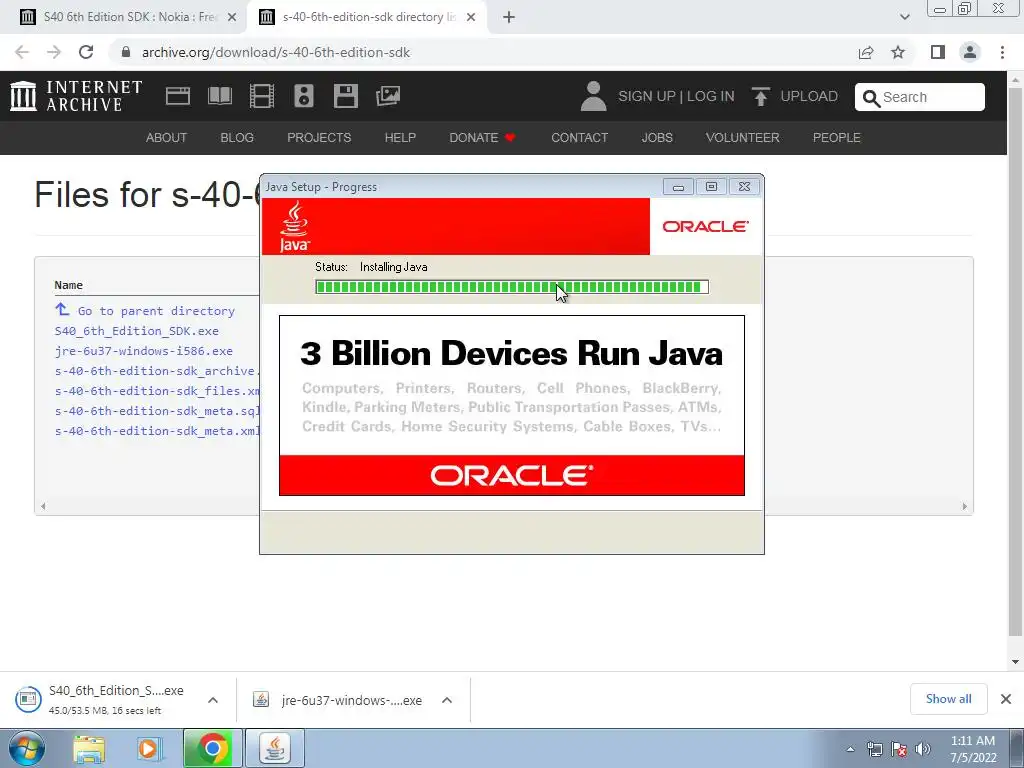Open the PROJECTS menu item
The image size is (1024, 768).
tap(319, 138)
